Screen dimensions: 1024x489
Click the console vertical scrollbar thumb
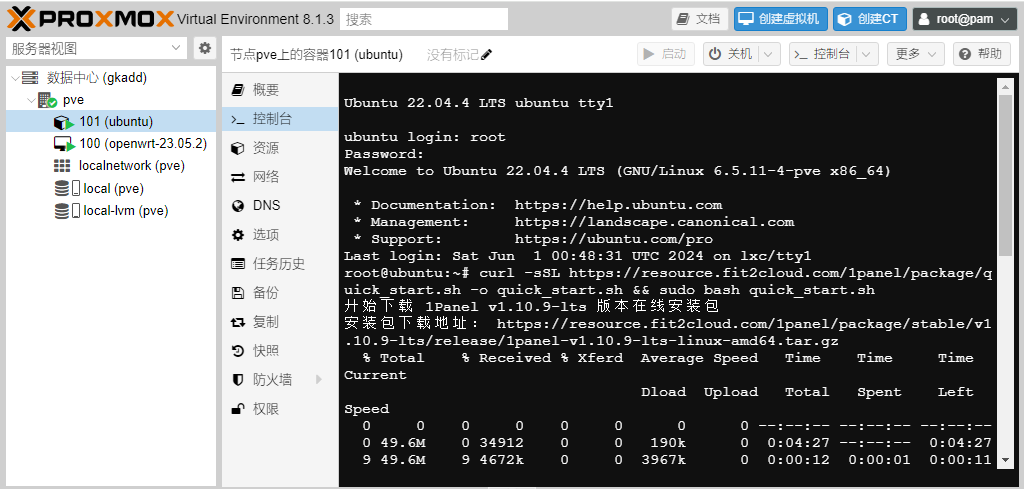click(1004, 175)
